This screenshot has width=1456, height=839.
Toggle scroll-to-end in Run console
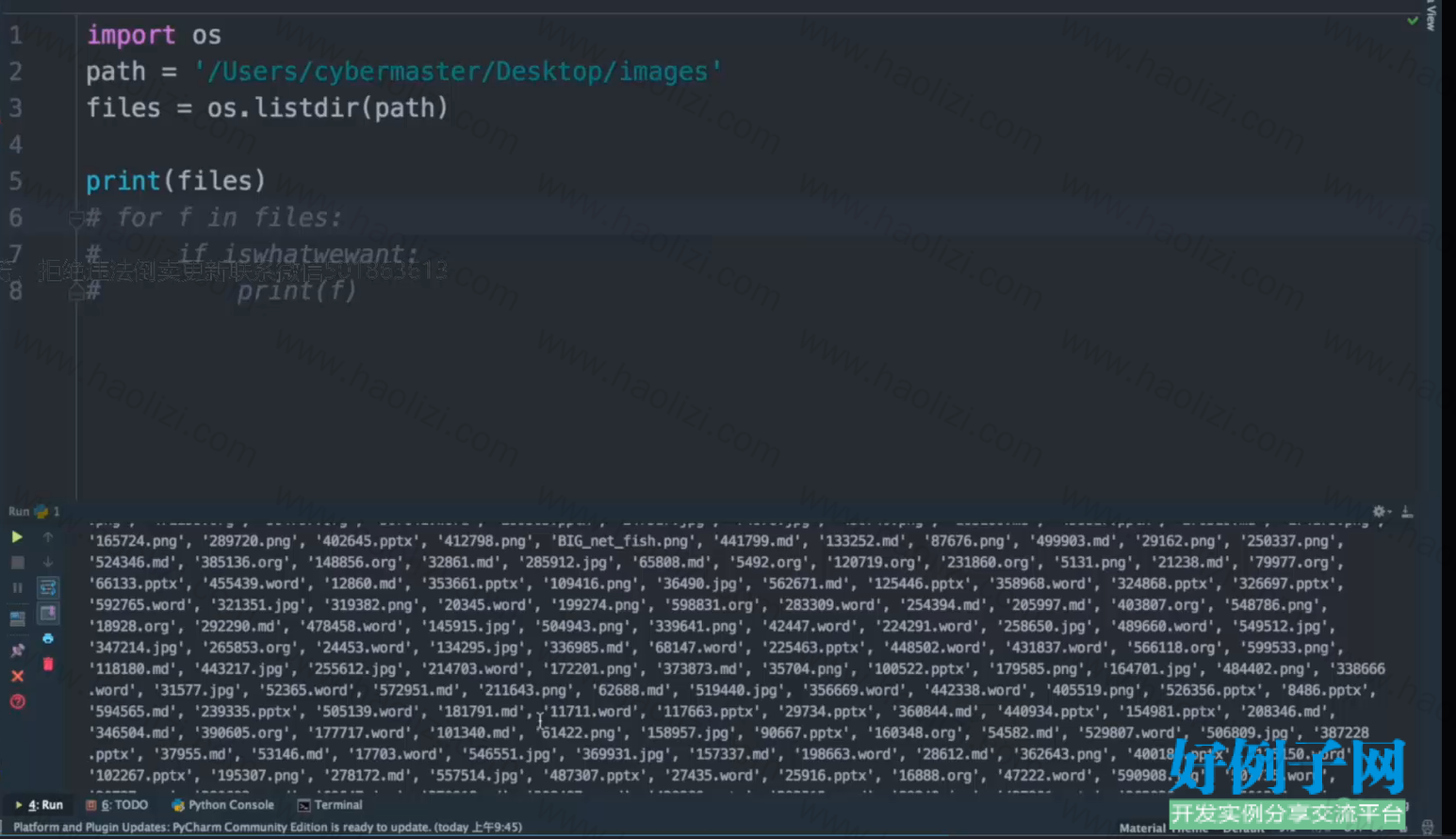48,613
